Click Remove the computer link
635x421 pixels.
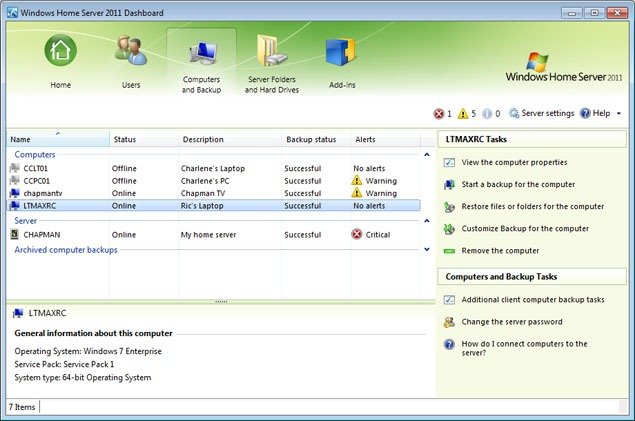[500, 251]
